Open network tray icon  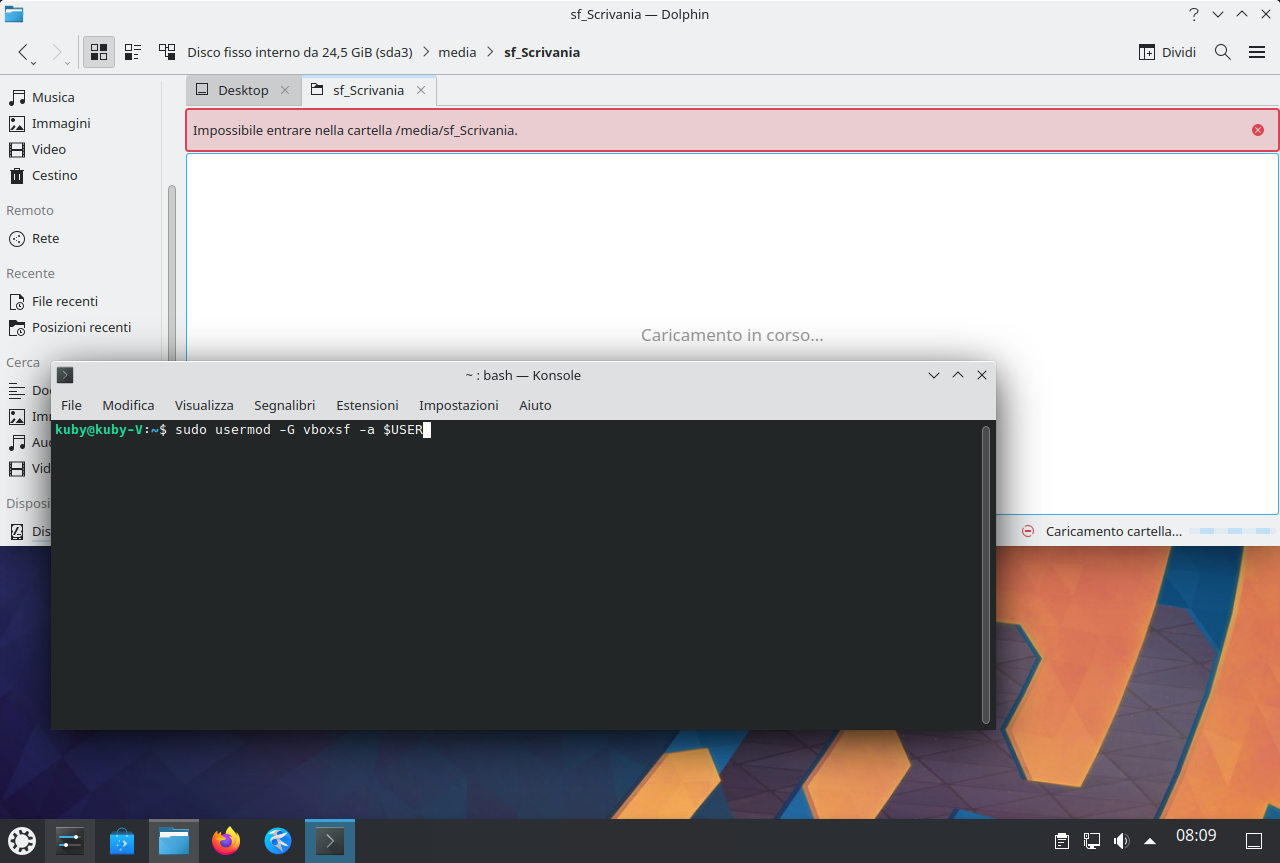click(x=1092, y=841)
